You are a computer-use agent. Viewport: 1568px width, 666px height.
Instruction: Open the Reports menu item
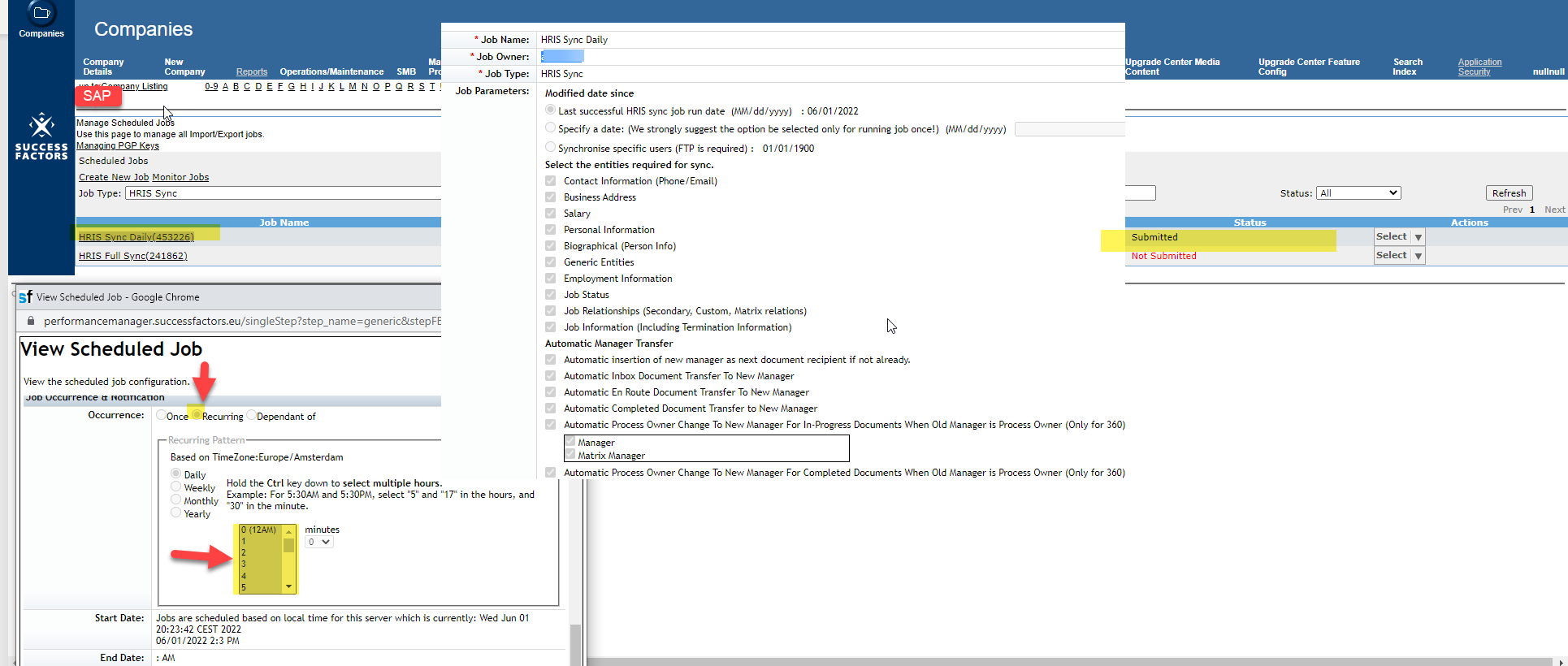click(252, 71)
